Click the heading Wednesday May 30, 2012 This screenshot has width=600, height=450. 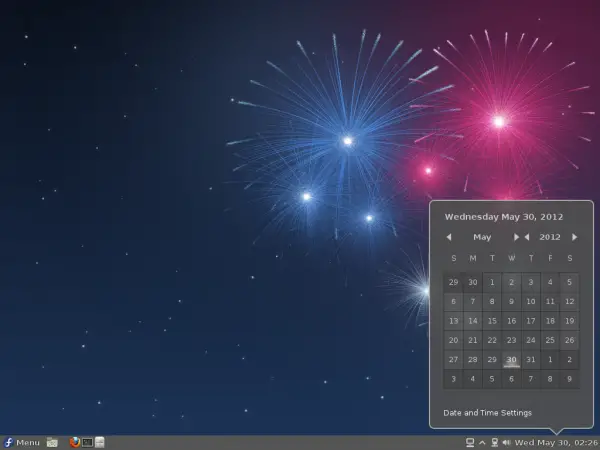pyautogui.click(x=504, y=217)
